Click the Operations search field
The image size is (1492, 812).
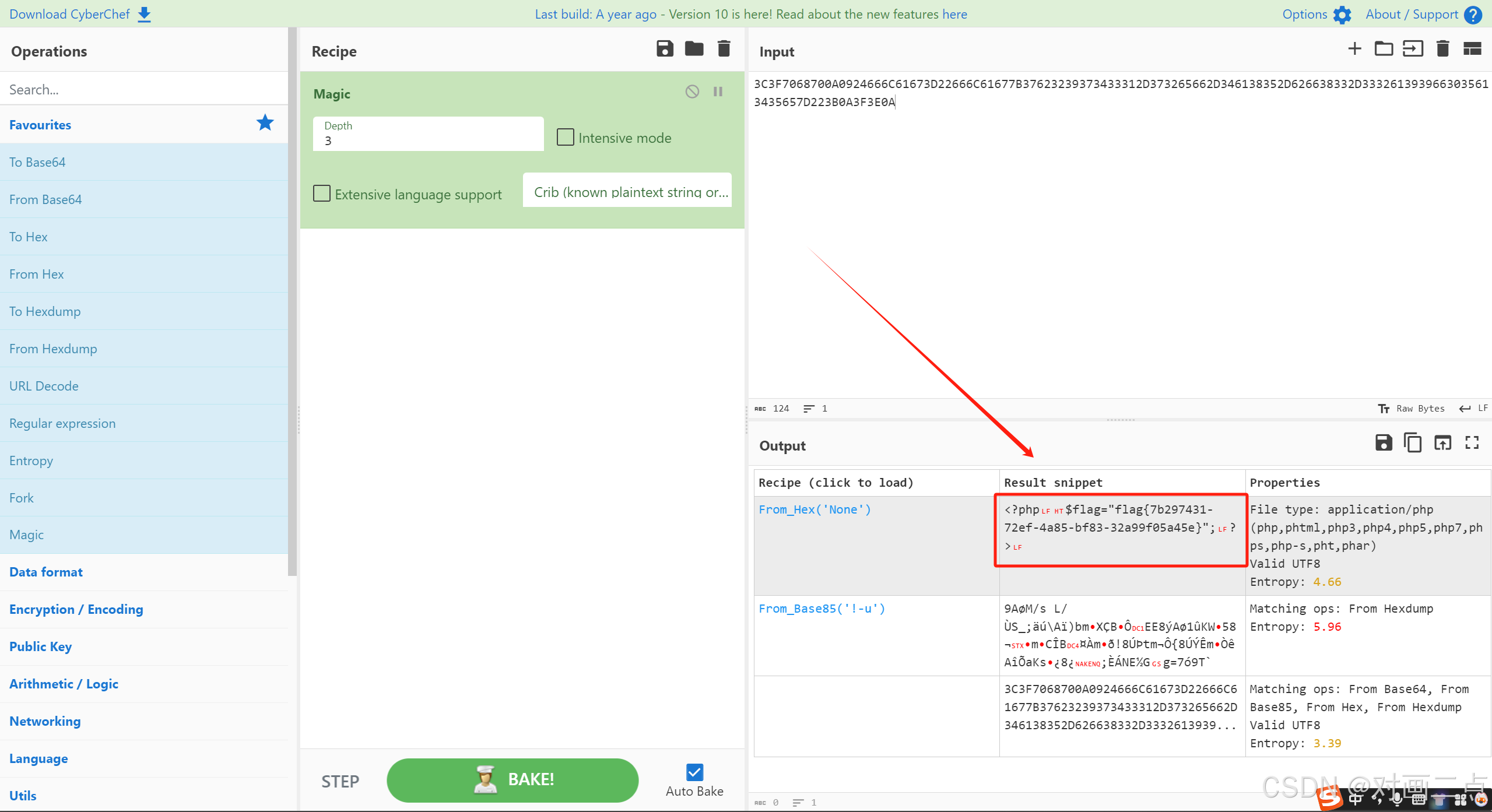144,89
